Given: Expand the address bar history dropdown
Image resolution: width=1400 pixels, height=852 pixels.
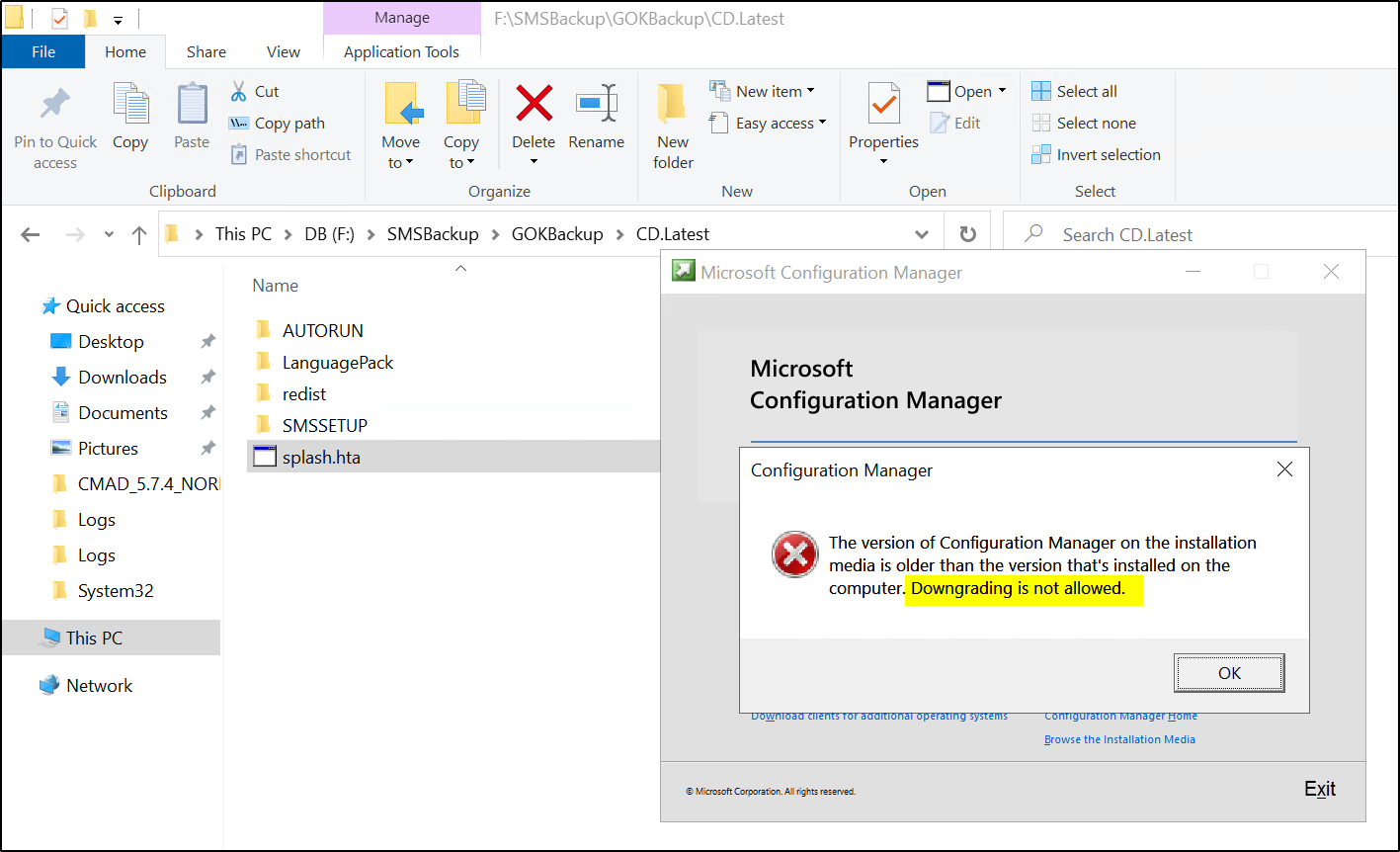Looking at the screenshot, I should [x=922, y=235].
